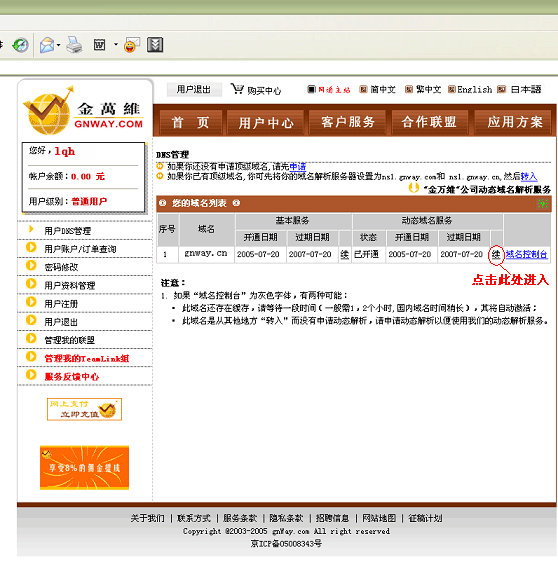Click the 网上支付 立即充值 banner
Viewport: 558px width, 564px height.
point(84,409)
